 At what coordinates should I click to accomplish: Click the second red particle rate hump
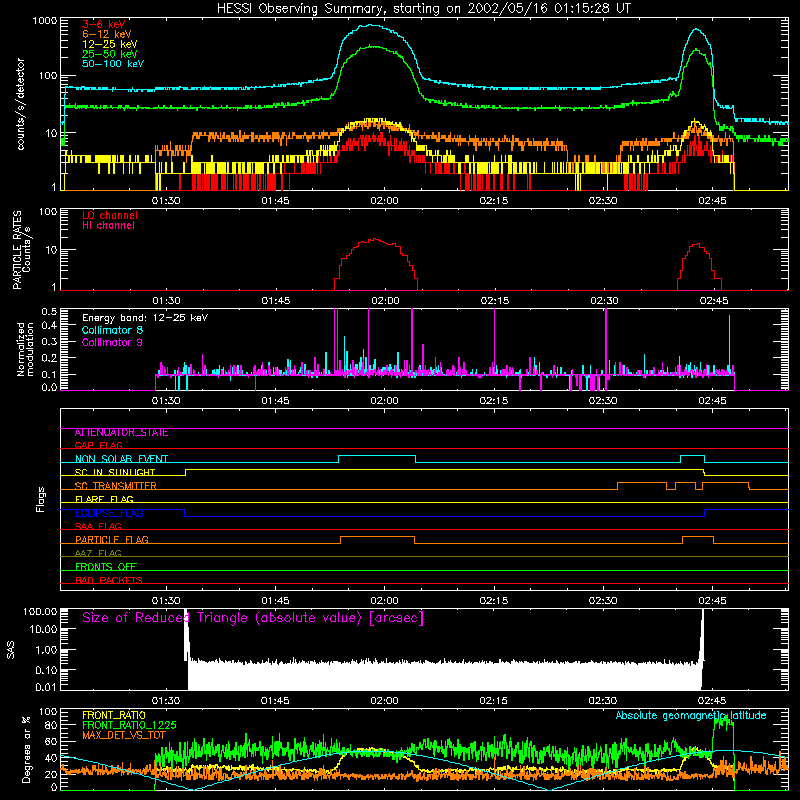click(698, 244)
